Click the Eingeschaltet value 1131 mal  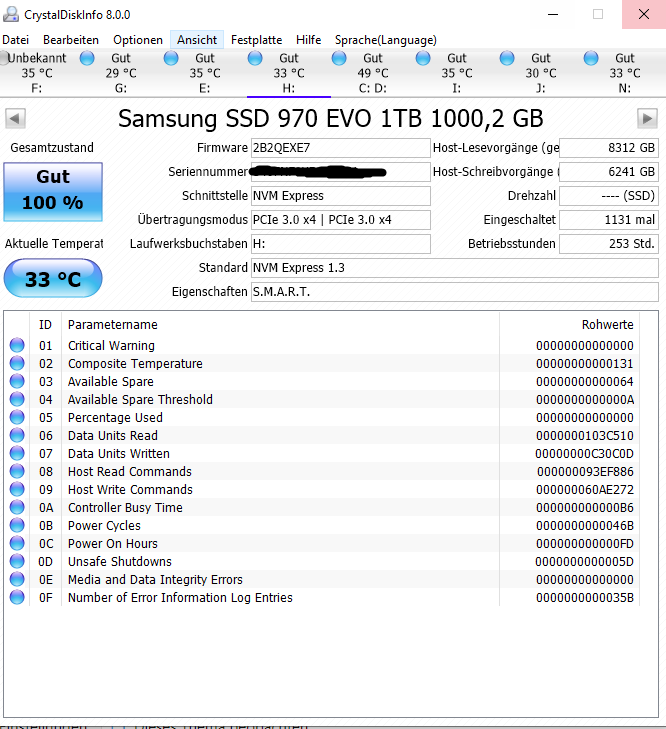[x=609, y=220]
